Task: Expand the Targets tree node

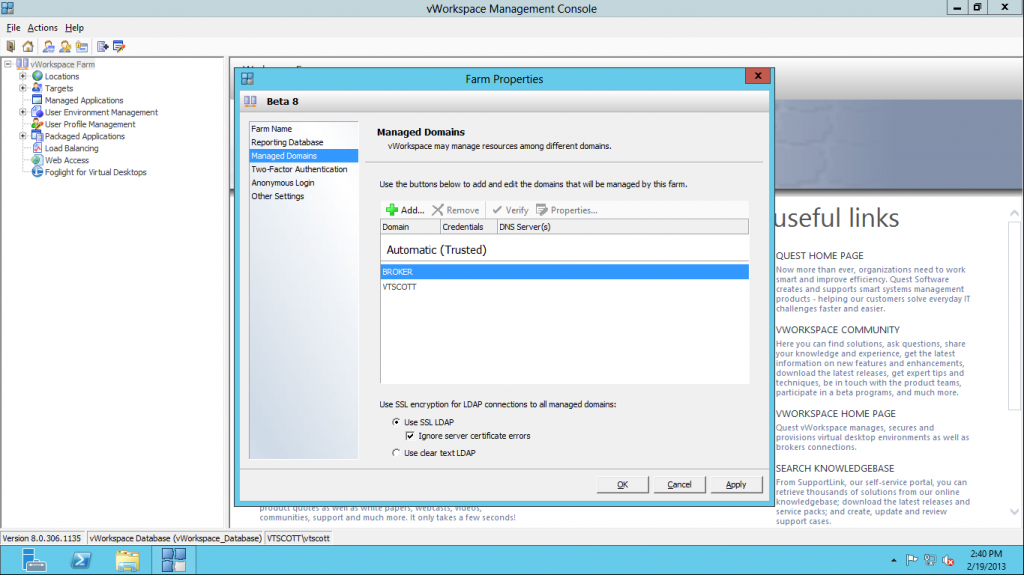Action: [23, 88]
